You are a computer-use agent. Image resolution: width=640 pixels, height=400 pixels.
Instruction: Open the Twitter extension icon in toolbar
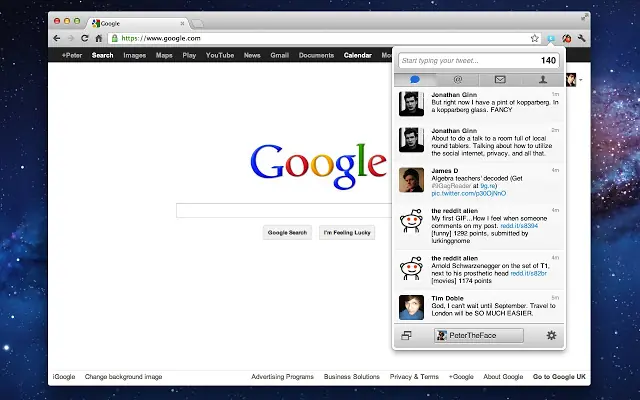tap(551, 38)
